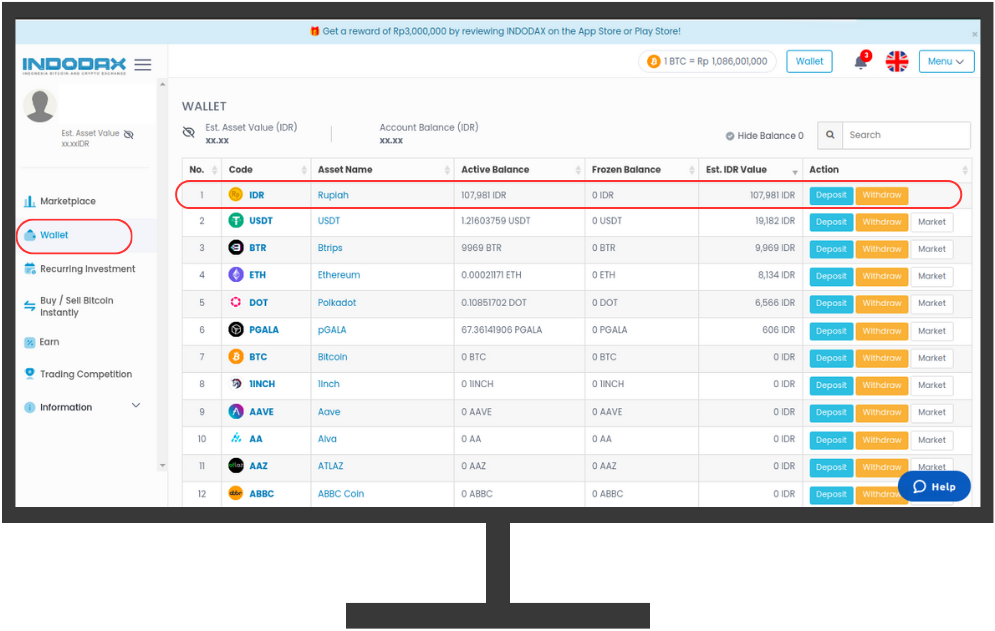Click the AAZ ATLAZ coin icon

click(x=236, y=465)
